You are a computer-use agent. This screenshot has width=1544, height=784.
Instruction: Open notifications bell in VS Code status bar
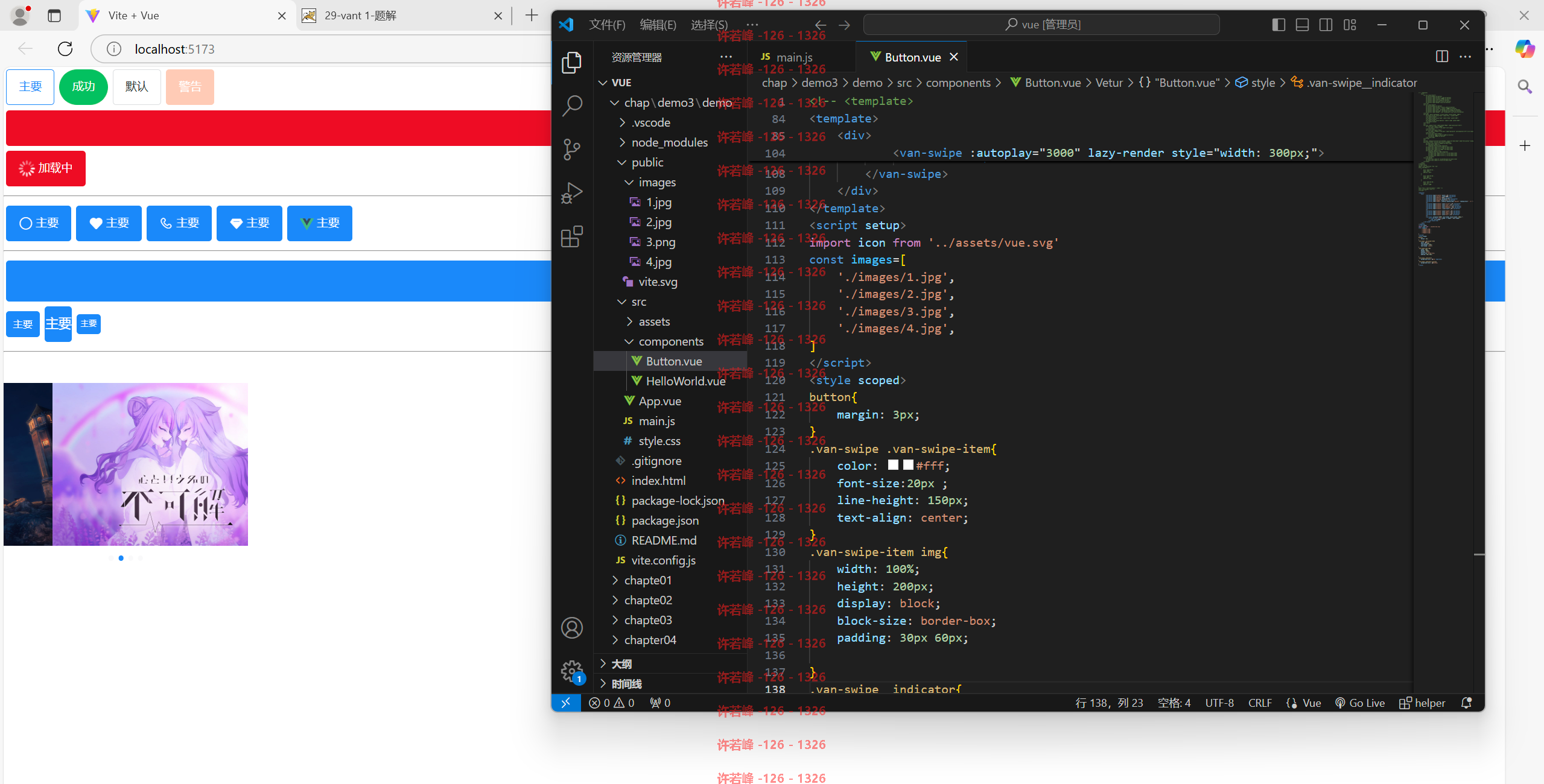(1467, 703)
